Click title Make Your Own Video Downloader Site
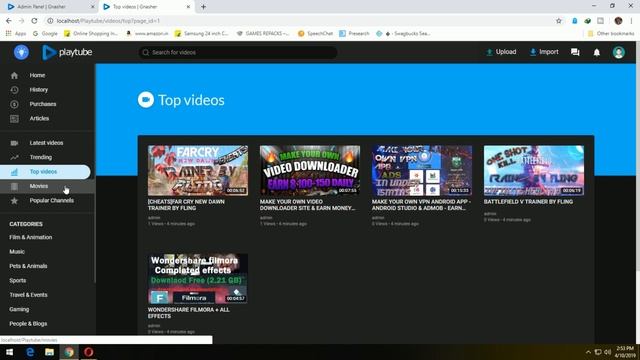Viewport: 640px width, 360px height. pos(307,205)
